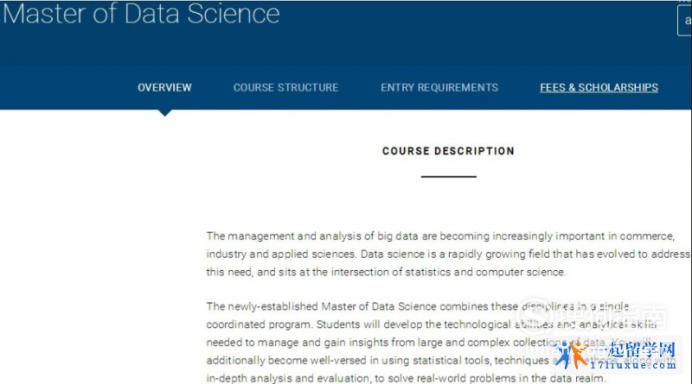Click the short divider line under COURSE DESCRIPTION
The height and width of the screenshot is (384, 692).
tap(448, 177)
